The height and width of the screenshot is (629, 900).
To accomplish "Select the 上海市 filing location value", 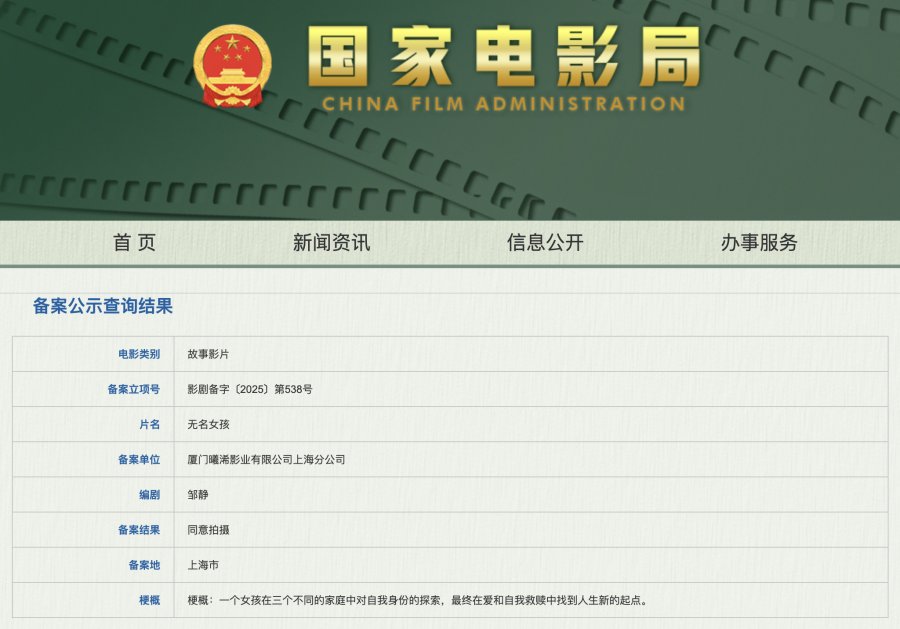I will pos(203,565).
